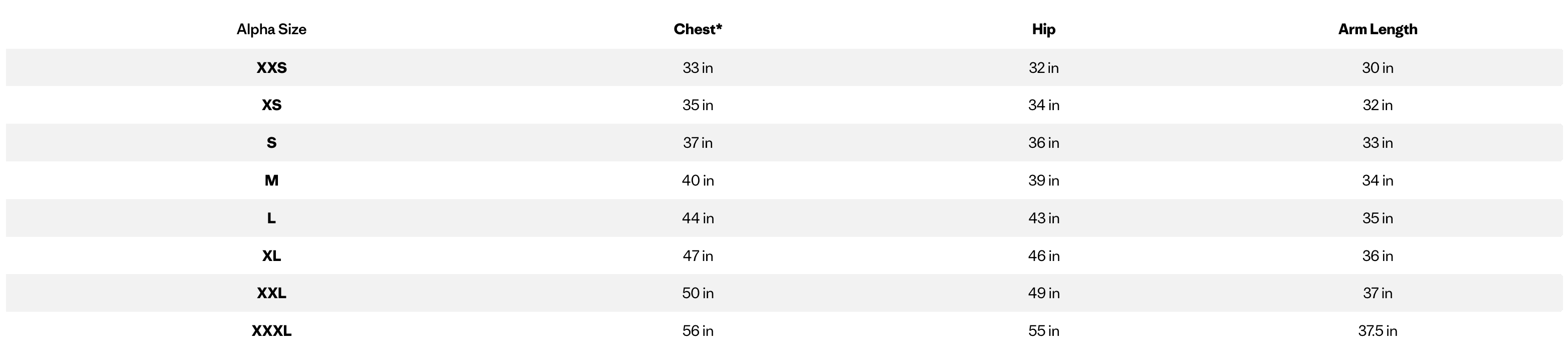Click the Arm Length column header
The width and height of the screenshot is (1568, 352).
[1378, 29]
